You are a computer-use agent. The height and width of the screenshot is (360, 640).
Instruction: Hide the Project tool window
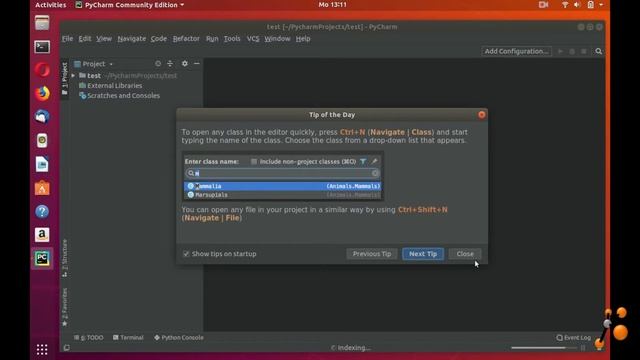(197, 64)
